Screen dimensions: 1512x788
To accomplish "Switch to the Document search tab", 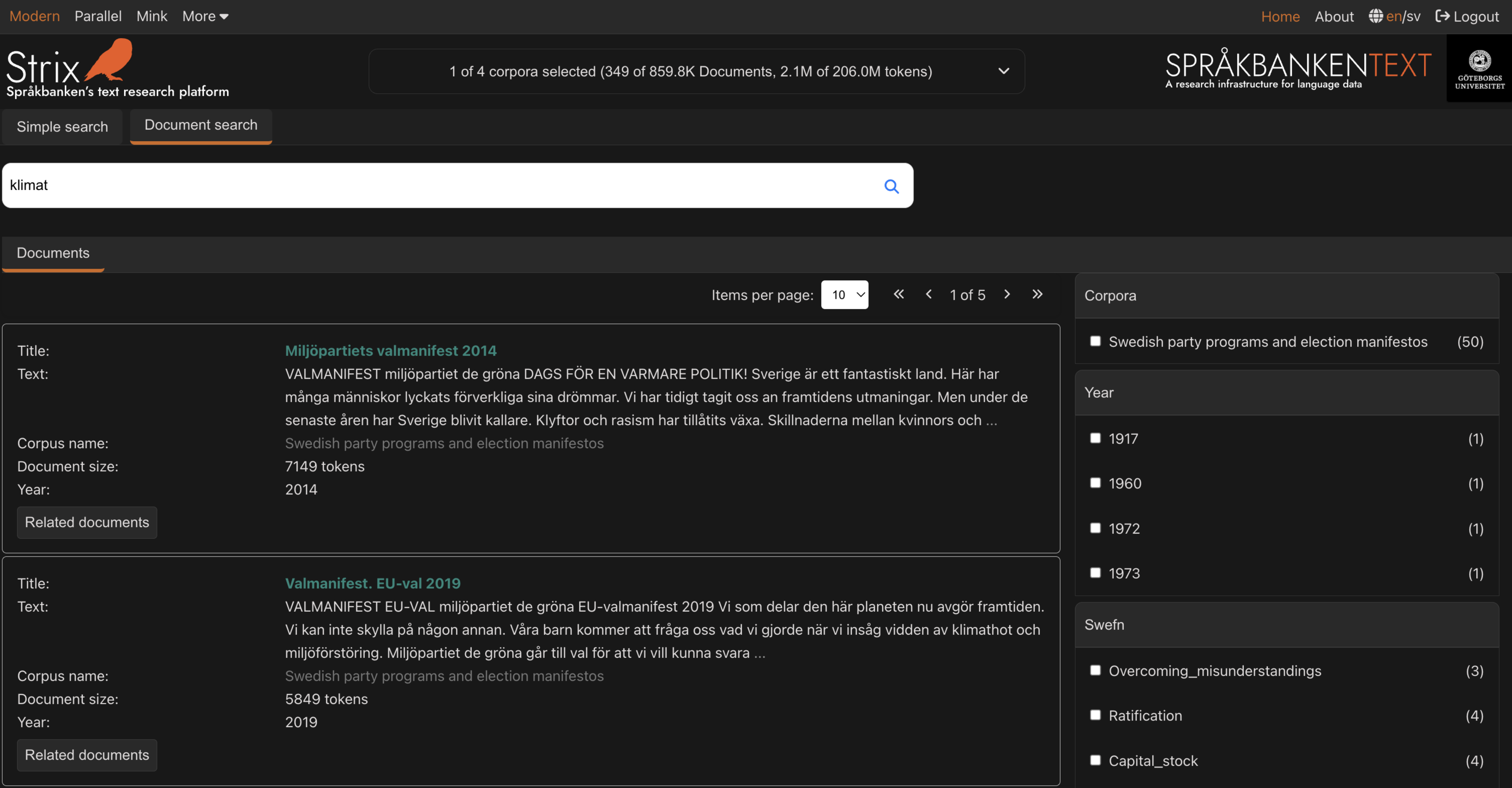I will coord(201,126).
